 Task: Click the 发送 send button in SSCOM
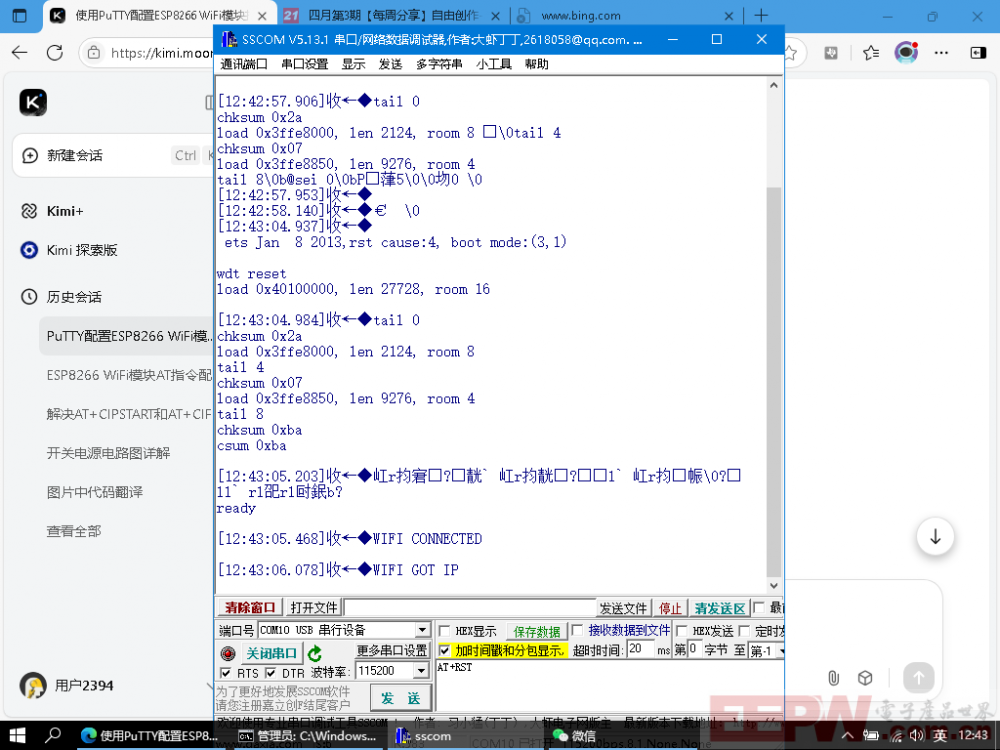pyautogui.click(x=401, y=698)
